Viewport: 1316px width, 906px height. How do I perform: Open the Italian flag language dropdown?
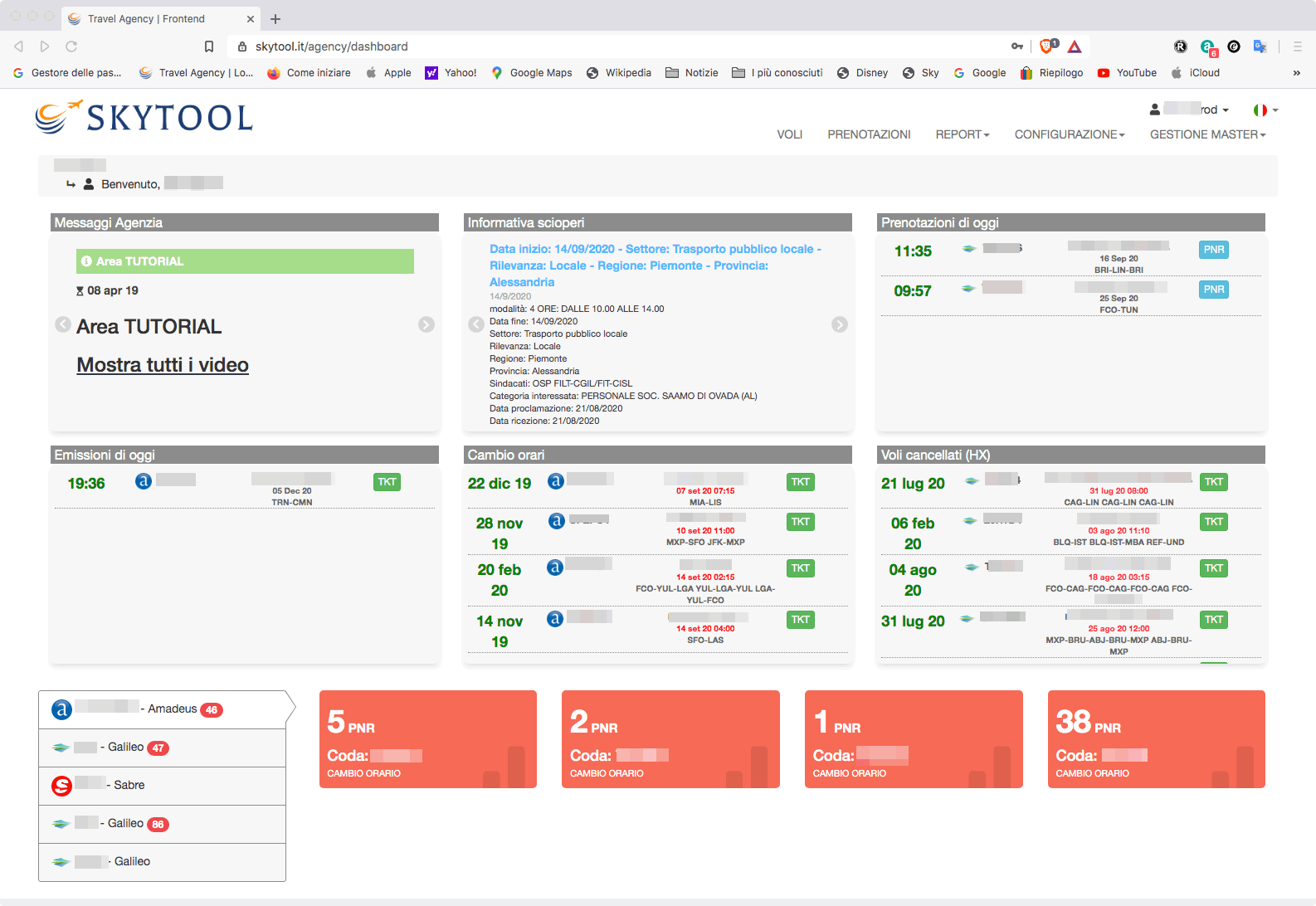click(x=1265, y=110)
